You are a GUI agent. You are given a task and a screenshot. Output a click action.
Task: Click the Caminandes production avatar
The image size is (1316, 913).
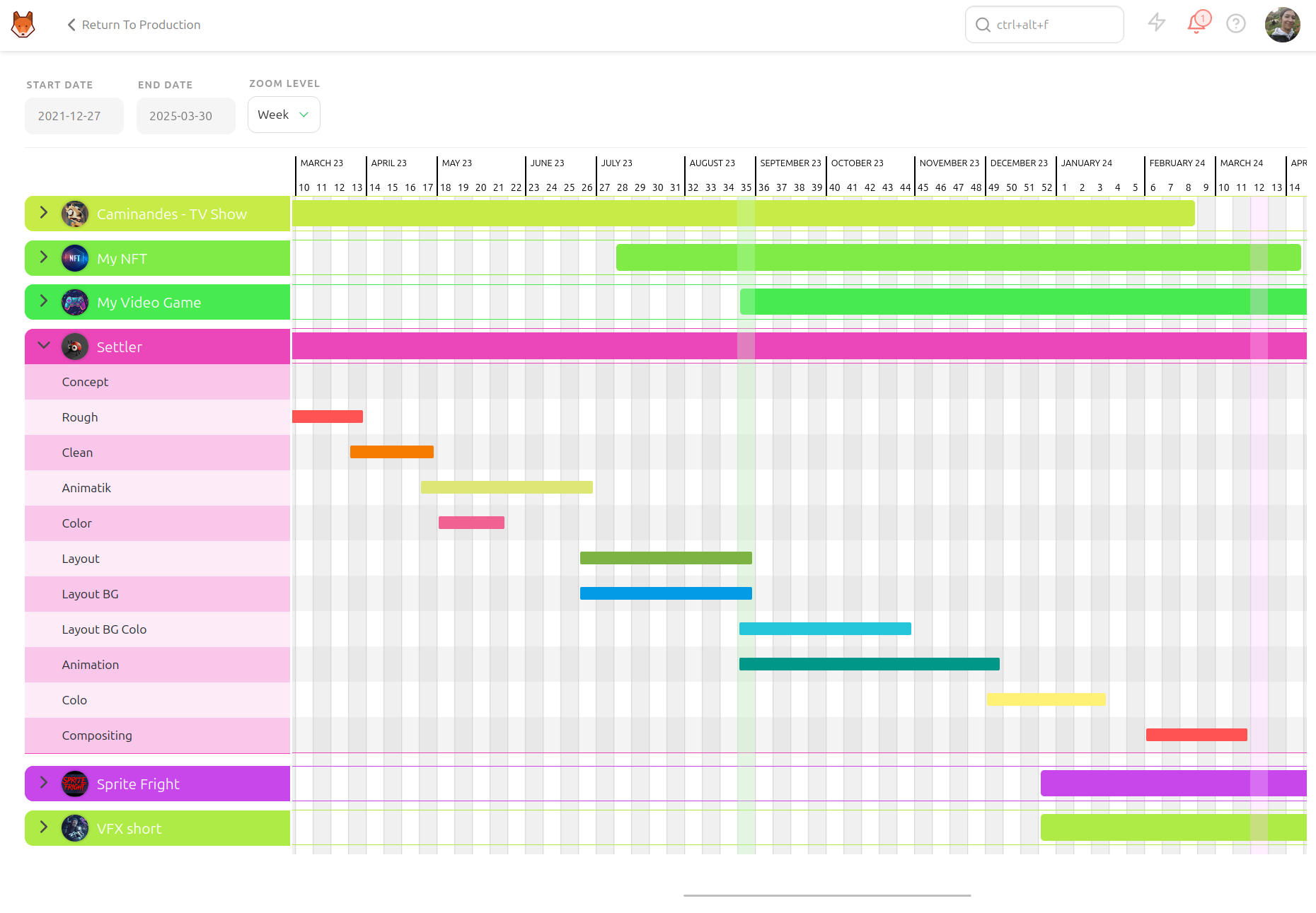click(x=75, y=214)
